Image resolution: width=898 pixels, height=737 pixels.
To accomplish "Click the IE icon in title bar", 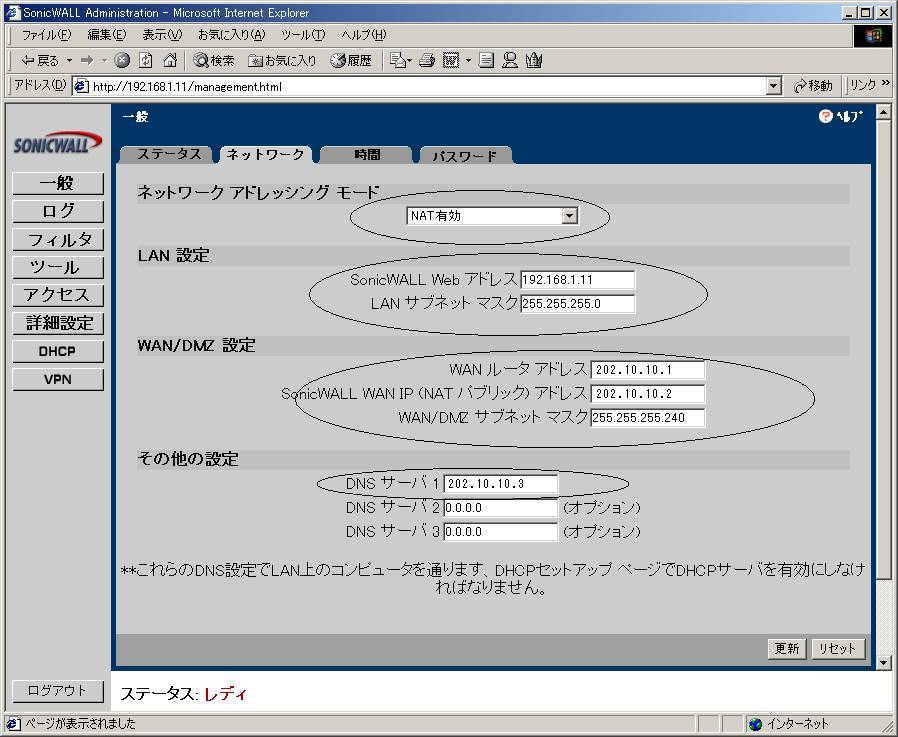I will coord(13,13).
